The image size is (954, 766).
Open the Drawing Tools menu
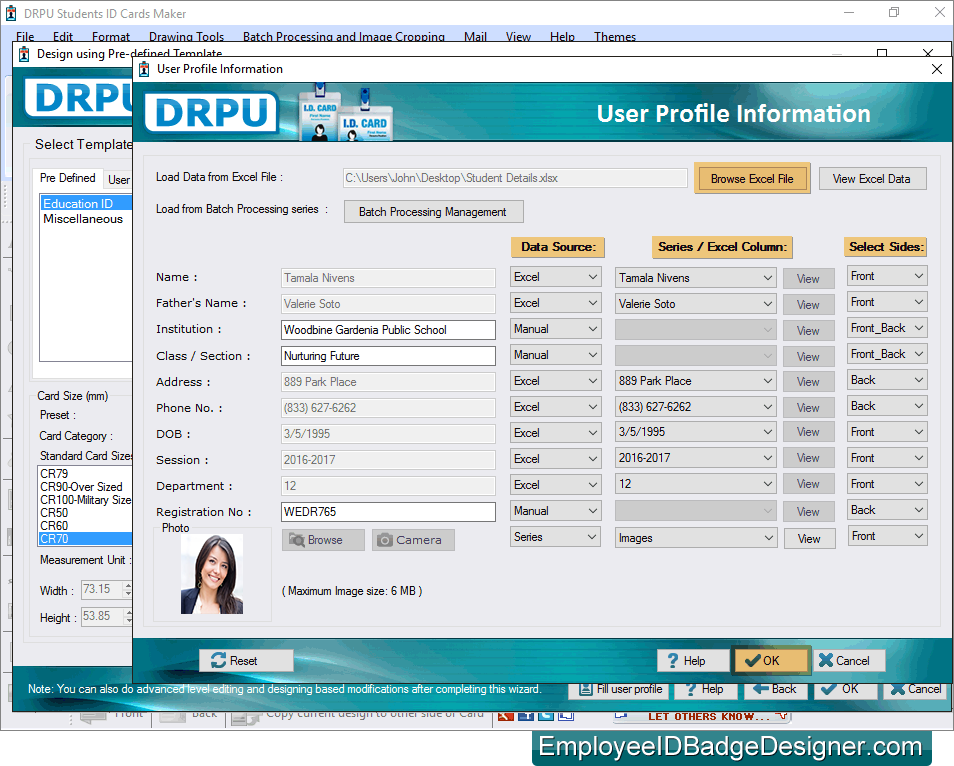tap(186, 37)
